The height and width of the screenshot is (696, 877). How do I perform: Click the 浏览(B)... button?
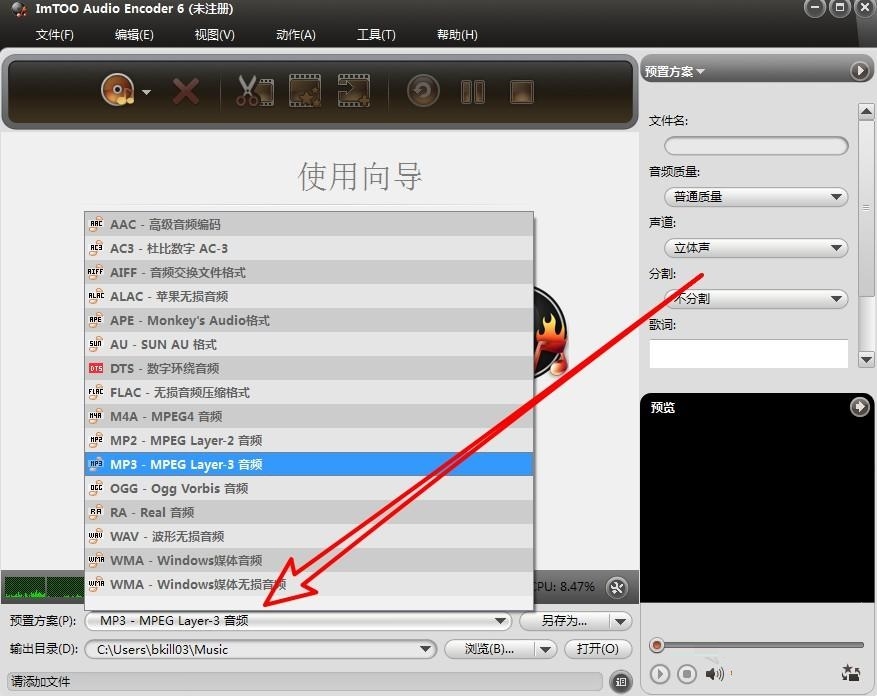click(x=489, y=649)
